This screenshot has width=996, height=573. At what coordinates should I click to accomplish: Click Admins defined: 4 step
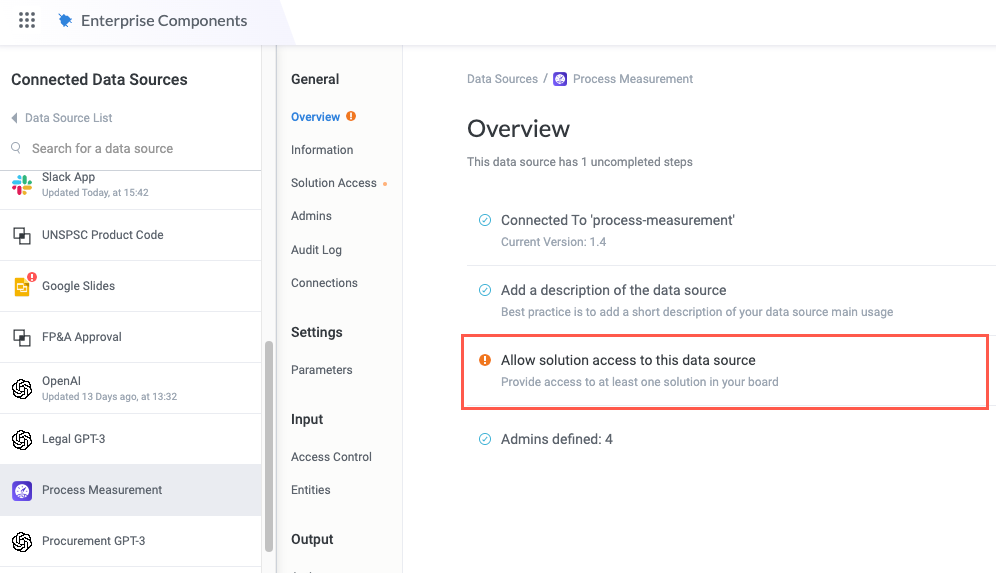pos(556,439)
